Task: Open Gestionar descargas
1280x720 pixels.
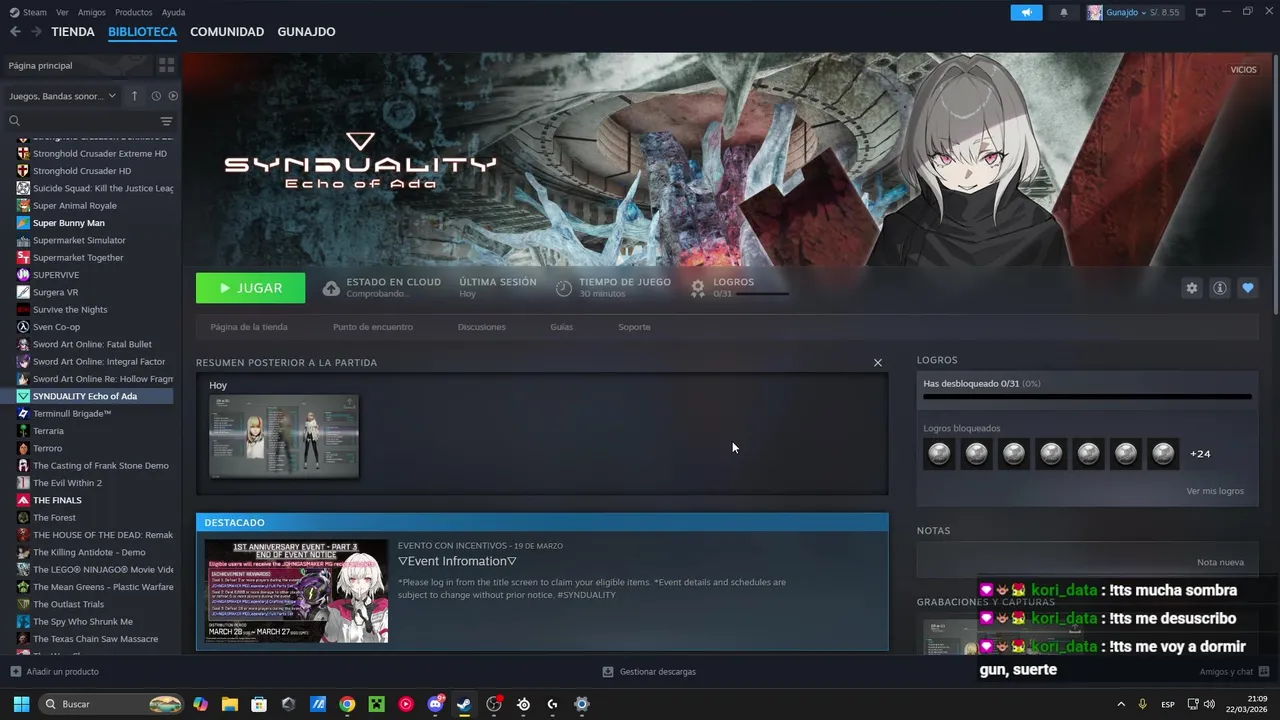Action: pos(649,672)
